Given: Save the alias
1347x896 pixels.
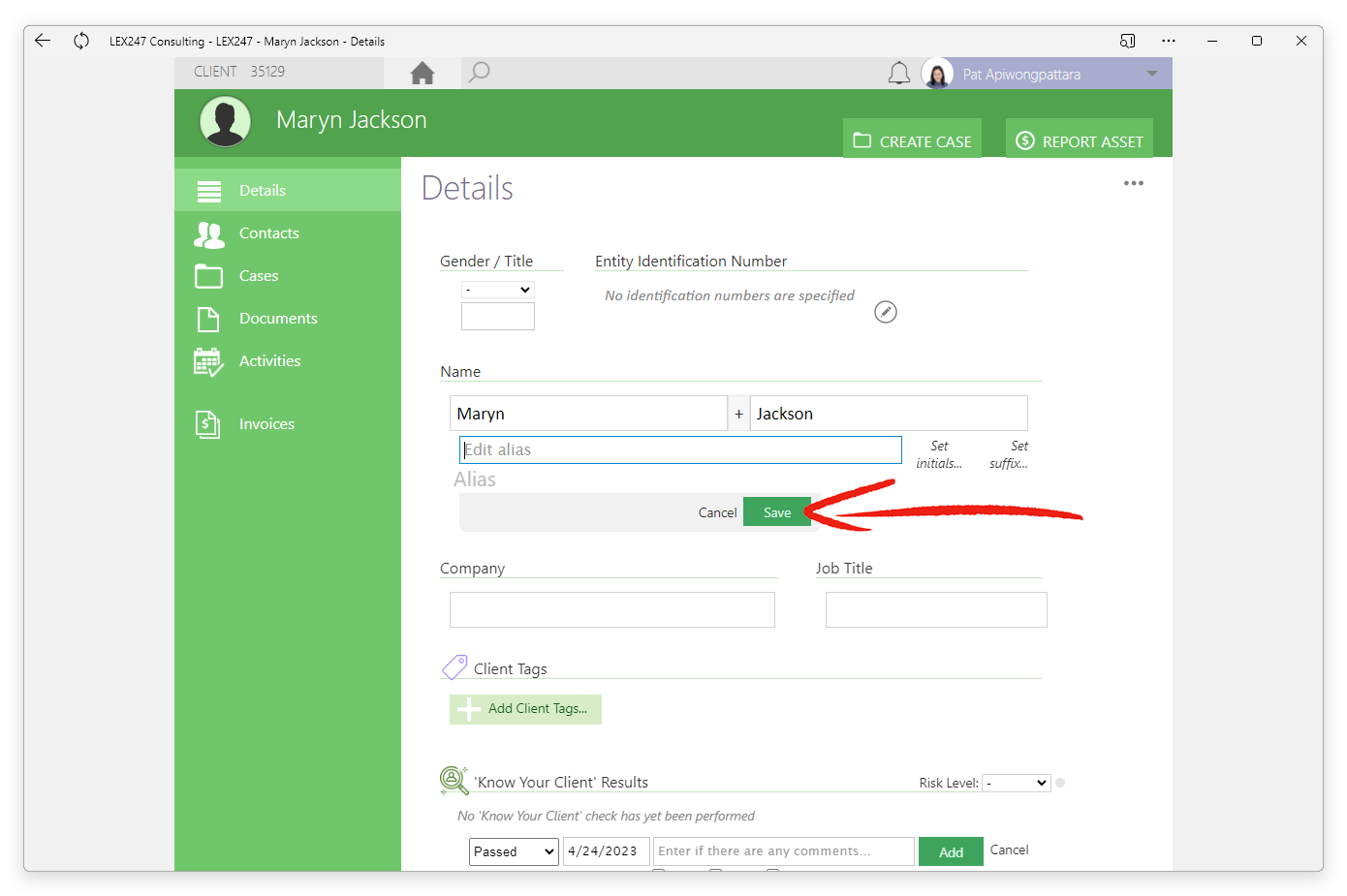Looking at the screenshot, I should [777, 512].
